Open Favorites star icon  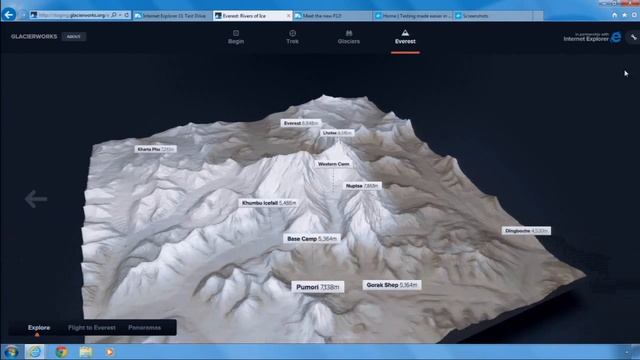click(624, 15)
